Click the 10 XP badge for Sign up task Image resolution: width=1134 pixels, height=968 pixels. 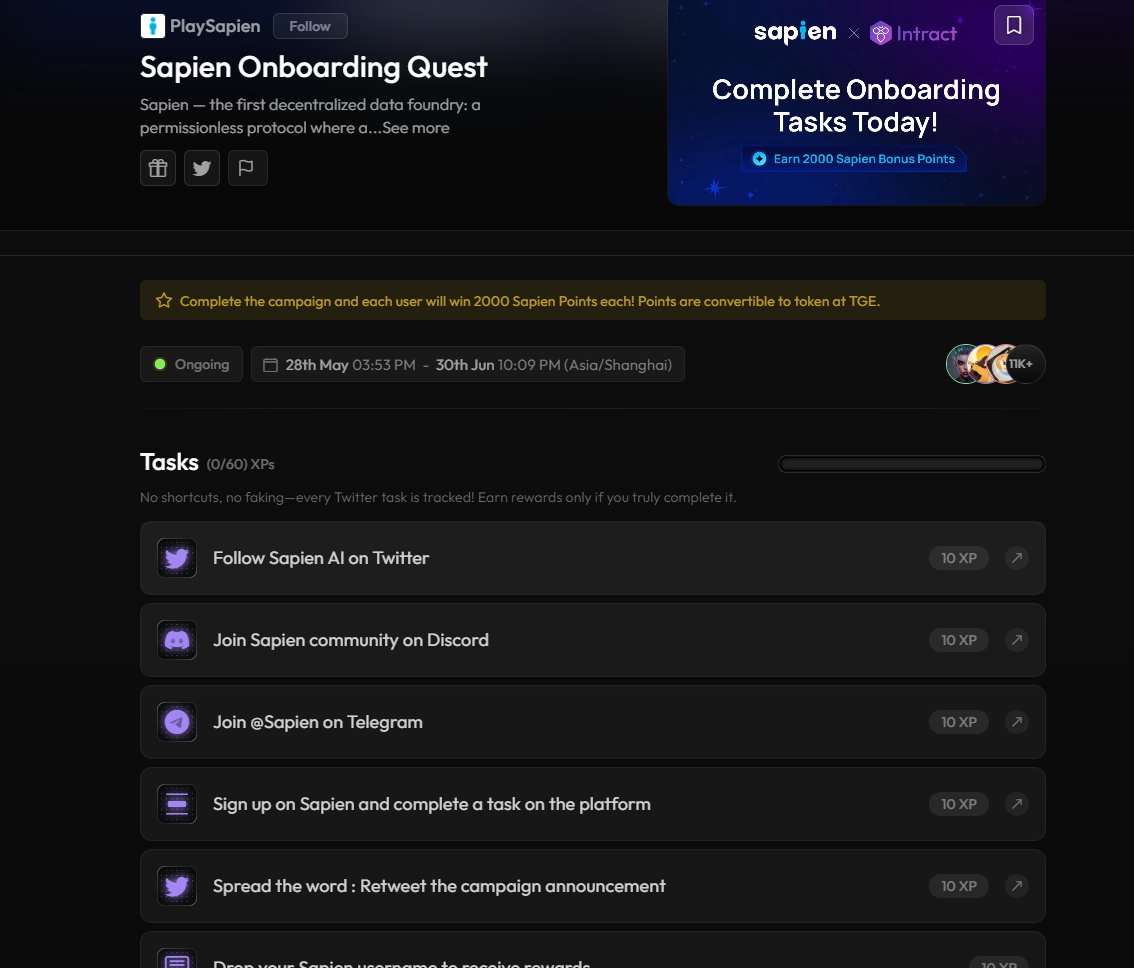[x=959, y=804]
